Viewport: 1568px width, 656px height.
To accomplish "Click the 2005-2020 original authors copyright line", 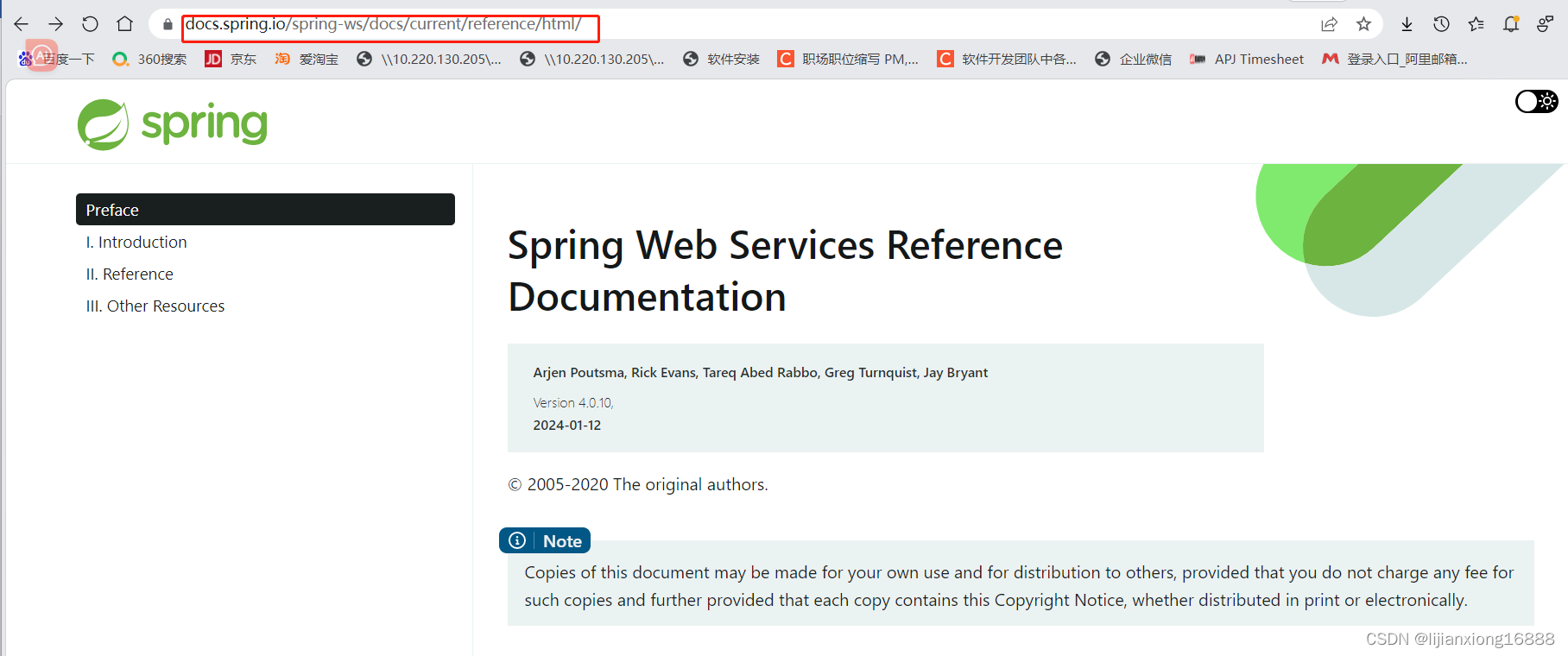I will pos(638,485).
